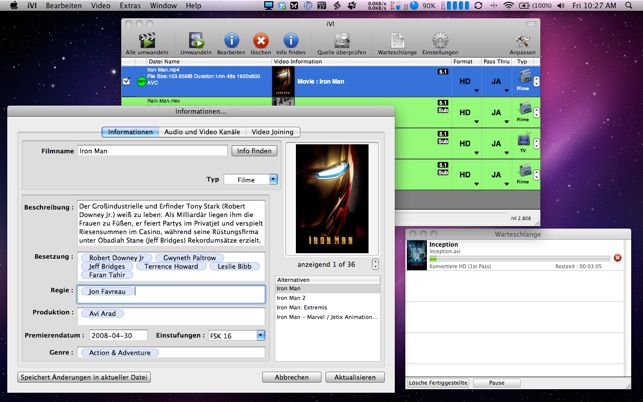Open the Window menu
This screenshot has height=402, width=643.
[163, 5]
